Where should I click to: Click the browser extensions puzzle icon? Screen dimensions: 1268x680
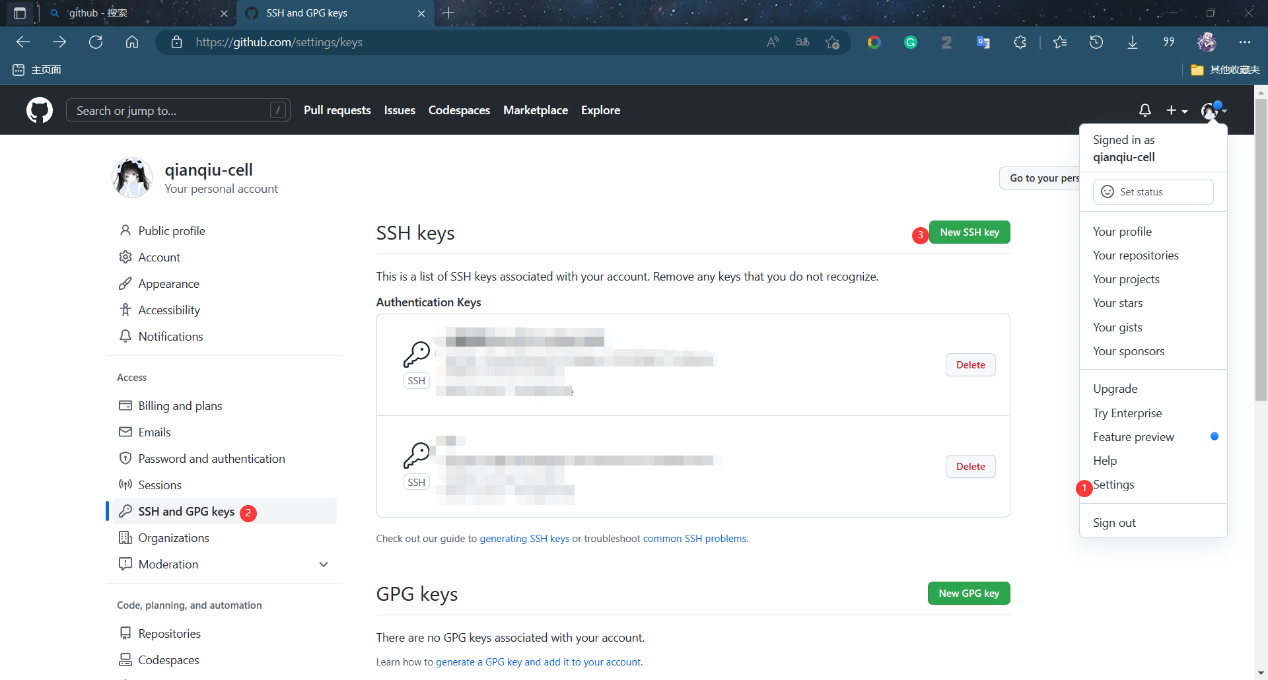[x=1020, y=42]
